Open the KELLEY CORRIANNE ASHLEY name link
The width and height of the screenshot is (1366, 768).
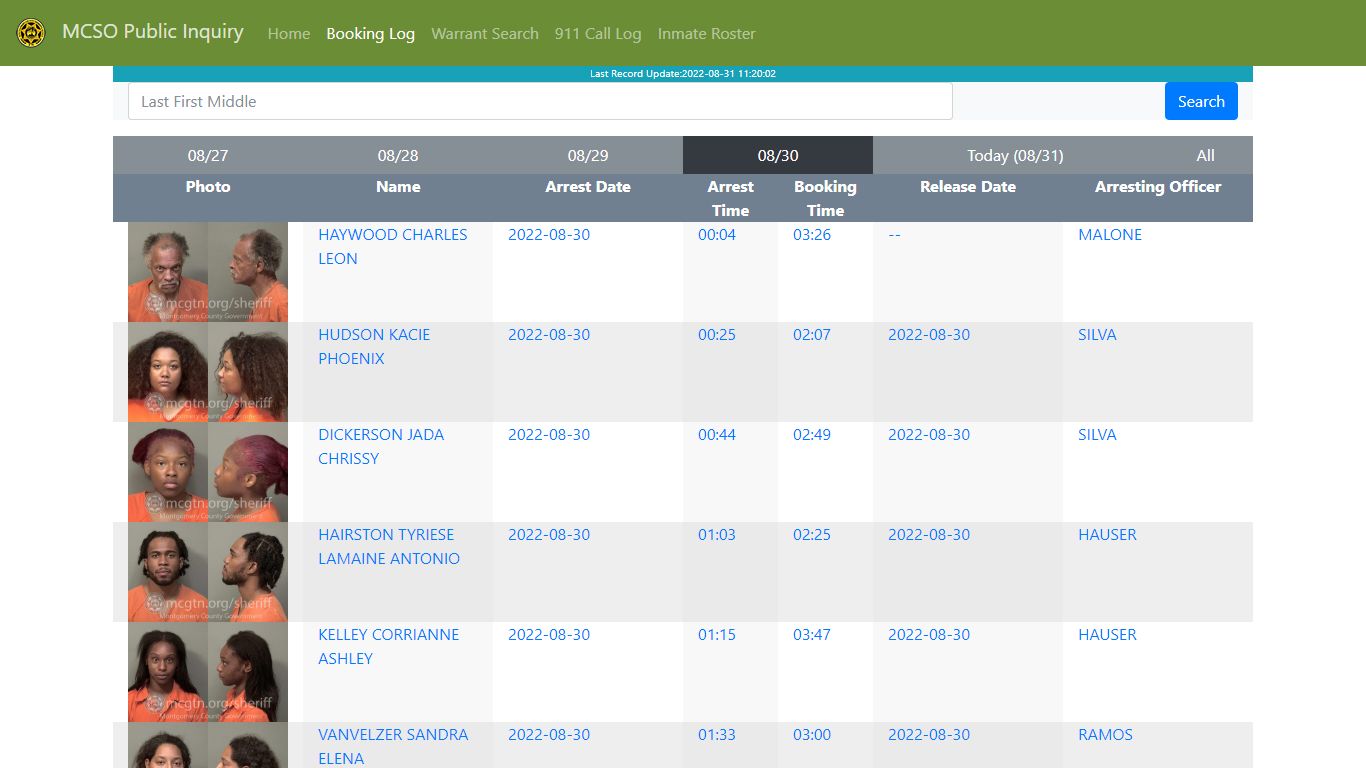click(x=389, y=646)
